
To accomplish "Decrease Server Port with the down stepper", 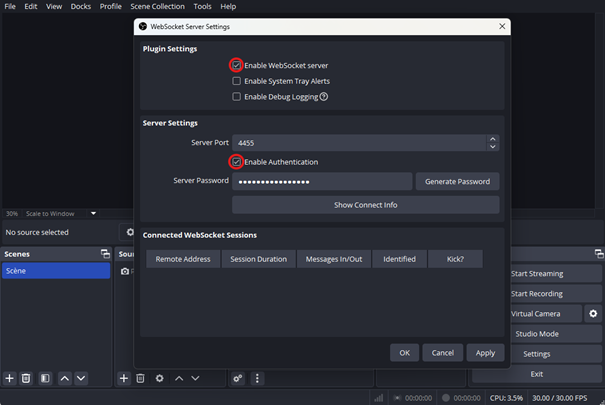I will [x=493, y=147].
